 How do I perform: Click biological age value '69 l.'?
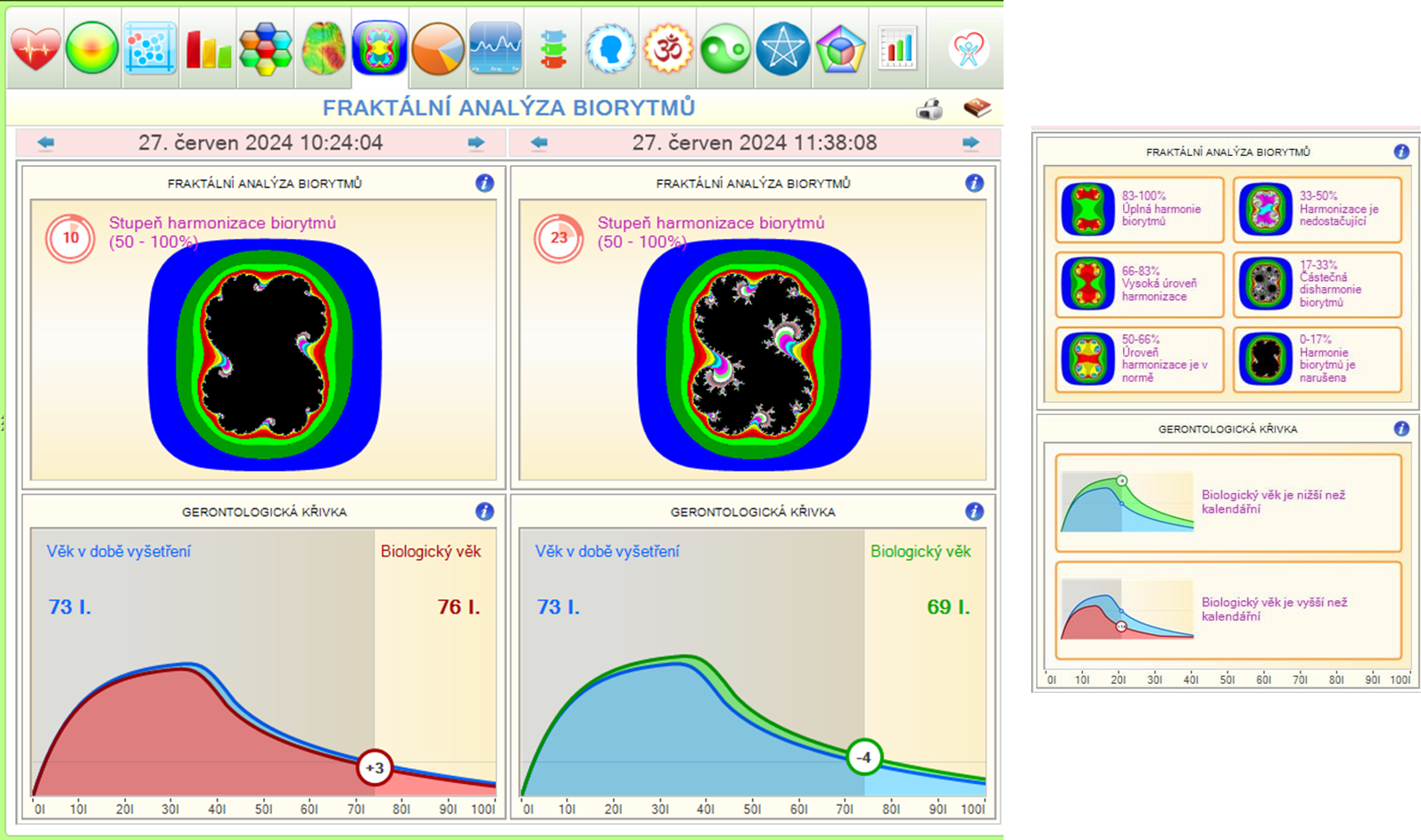[948, 607]
